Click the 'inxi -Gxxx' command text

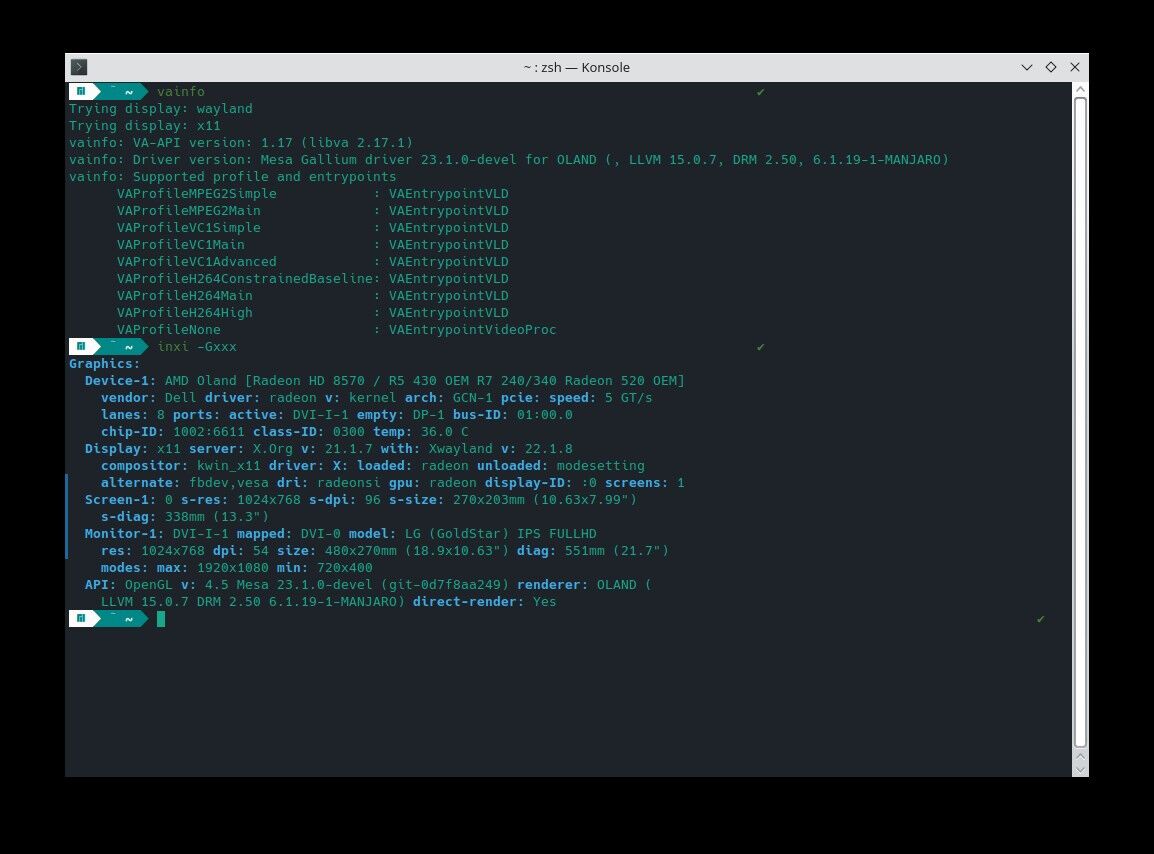(x=197, y=346)
